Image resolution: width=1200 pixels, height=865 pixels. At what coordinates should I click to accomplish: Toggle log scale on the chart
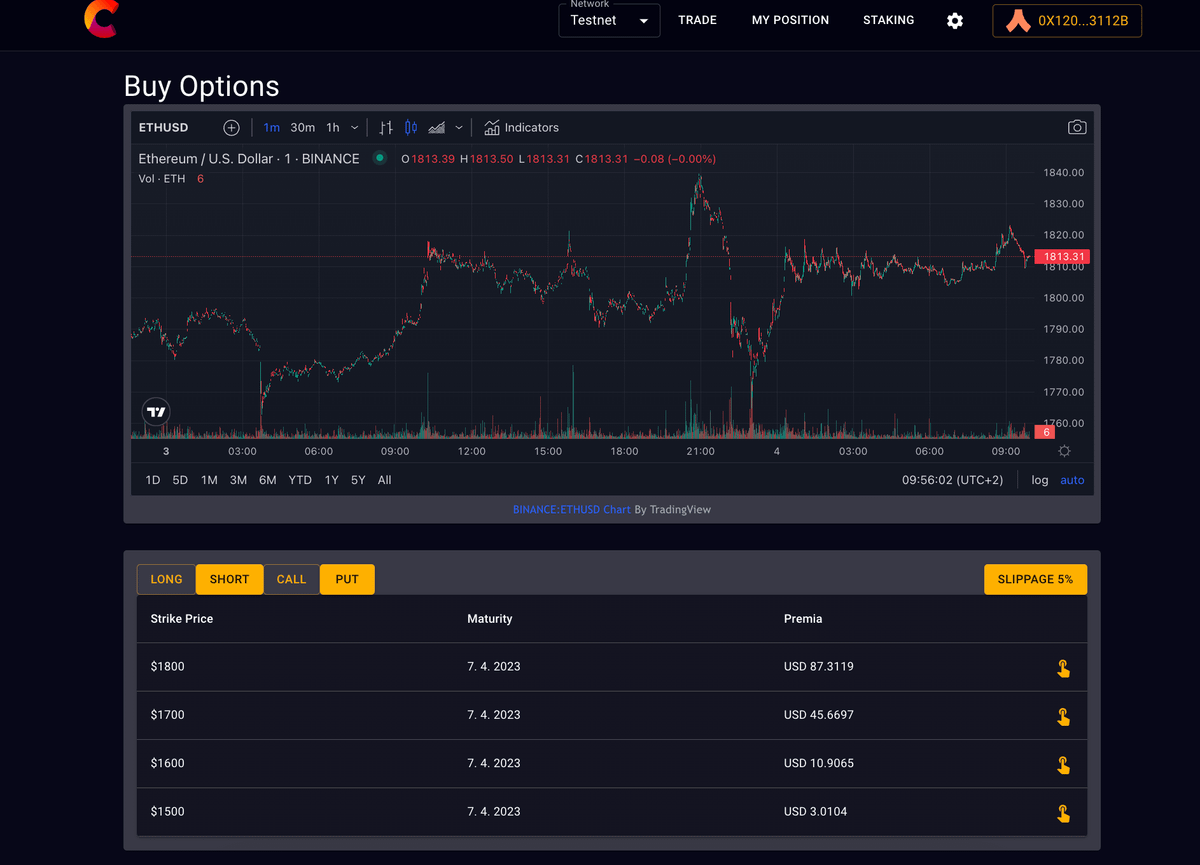[1040, 480]
